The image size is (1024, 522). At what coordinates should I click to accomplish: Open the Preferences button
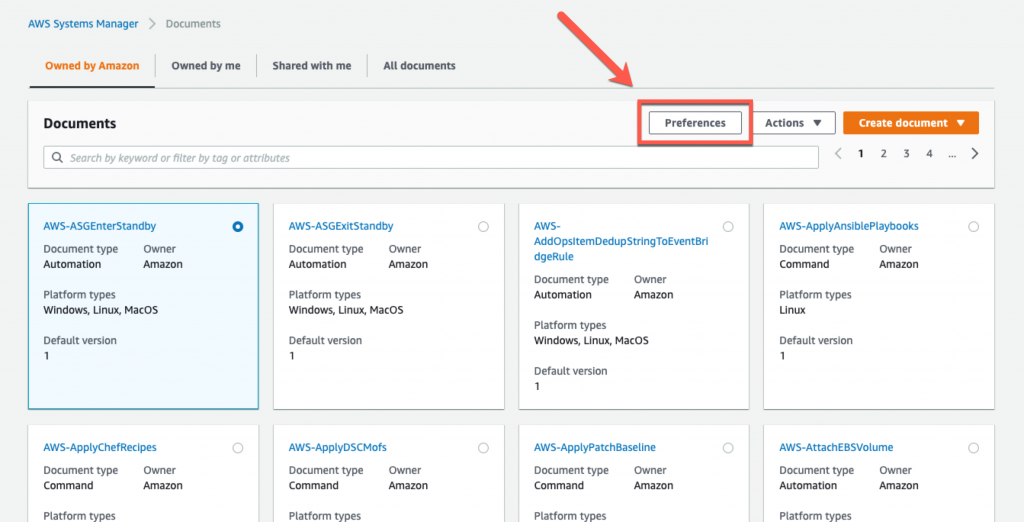pos(695,123)
